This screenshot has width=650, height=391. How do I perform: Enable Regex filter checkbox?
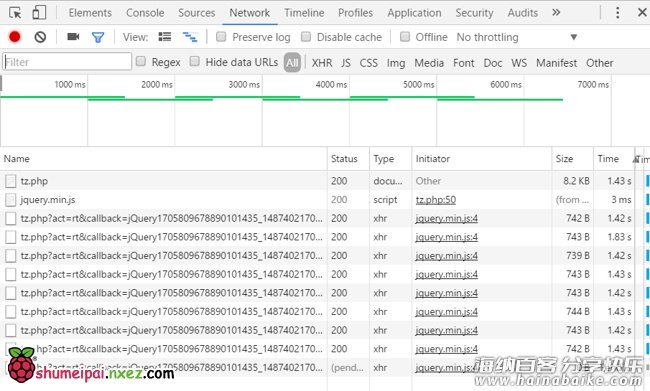point(141,61)
